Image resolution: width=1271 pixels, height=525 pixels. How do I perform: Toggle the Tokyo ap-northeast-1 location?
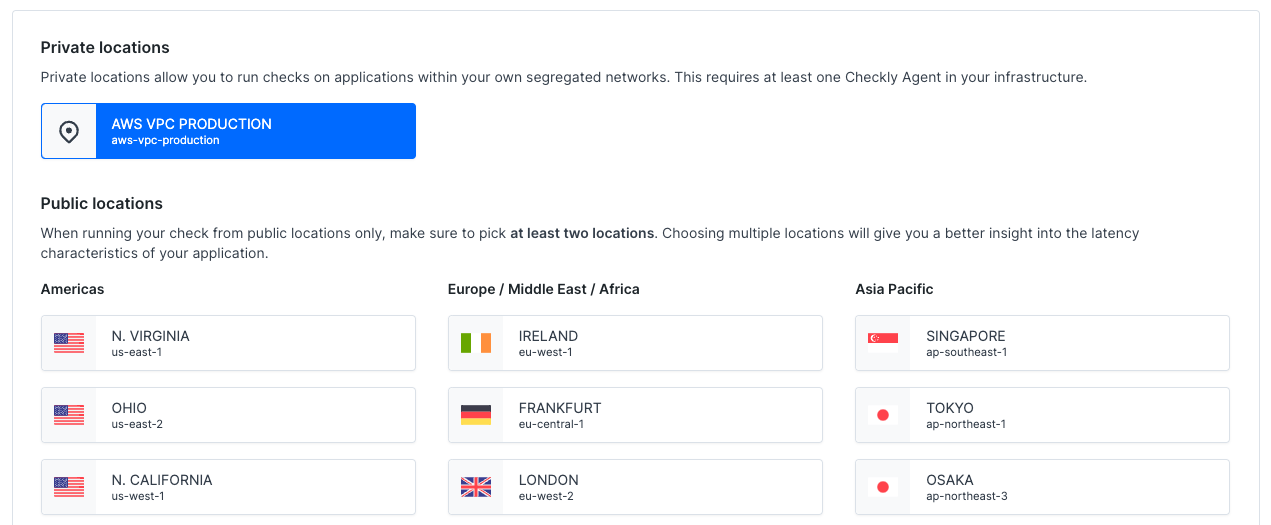[1069, 415]
